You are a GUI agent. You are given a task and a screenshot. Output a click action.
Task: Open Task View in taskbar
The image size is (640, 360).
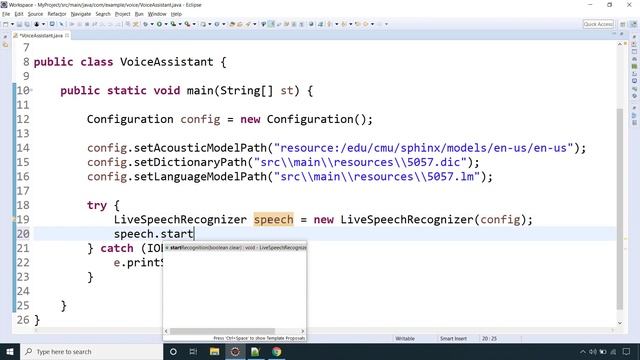[x=193, y=351]
